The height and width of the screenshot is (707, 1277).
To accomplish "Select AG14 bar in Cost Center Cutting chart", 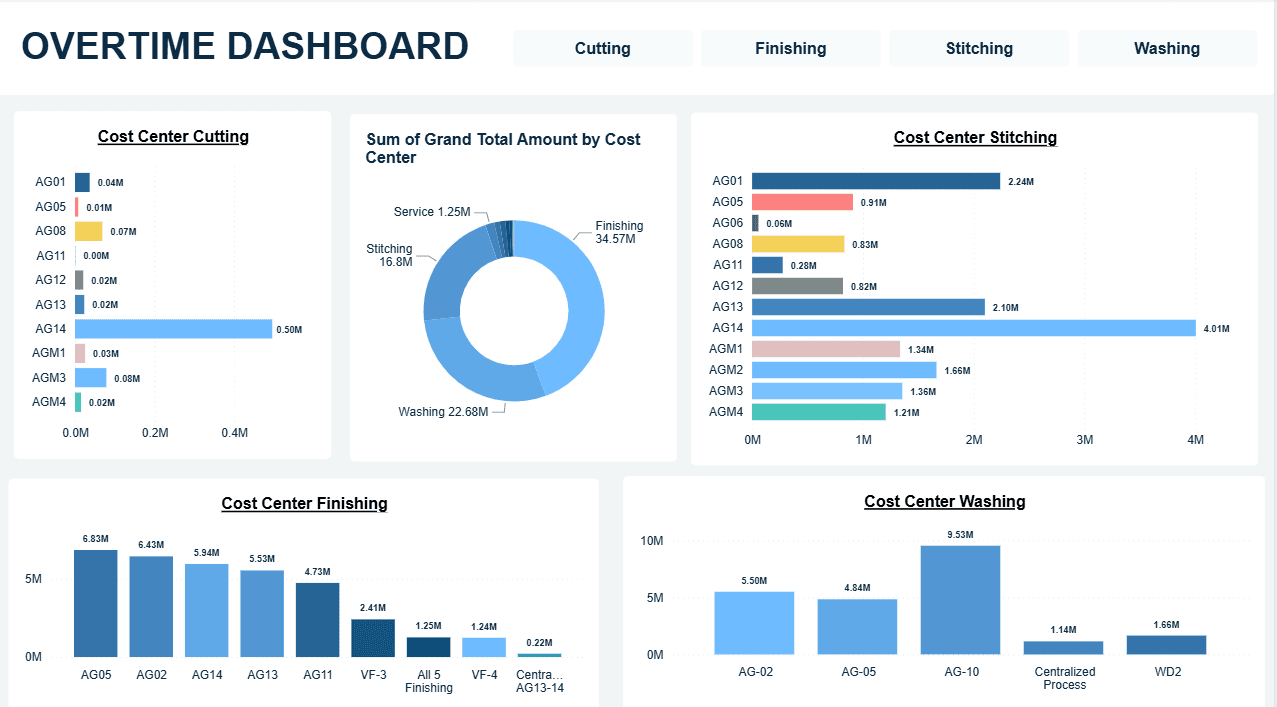I will (173, 329).
